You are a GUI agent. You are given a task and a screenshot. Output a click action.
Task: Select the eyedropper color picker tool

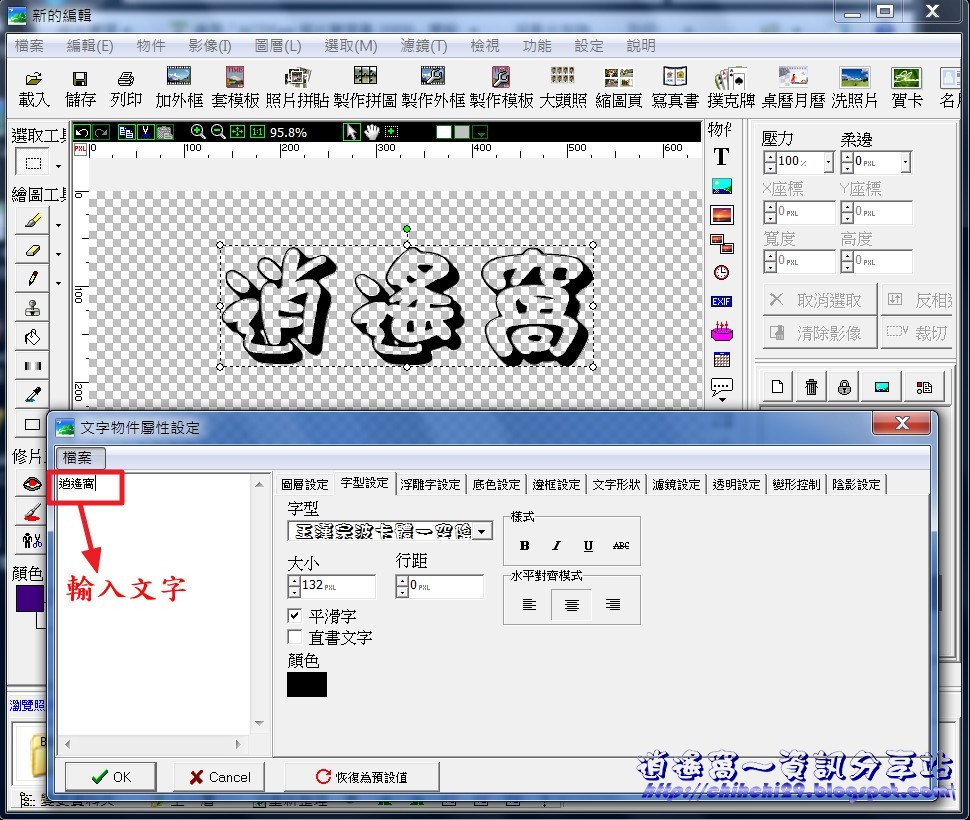click(33, 395)
